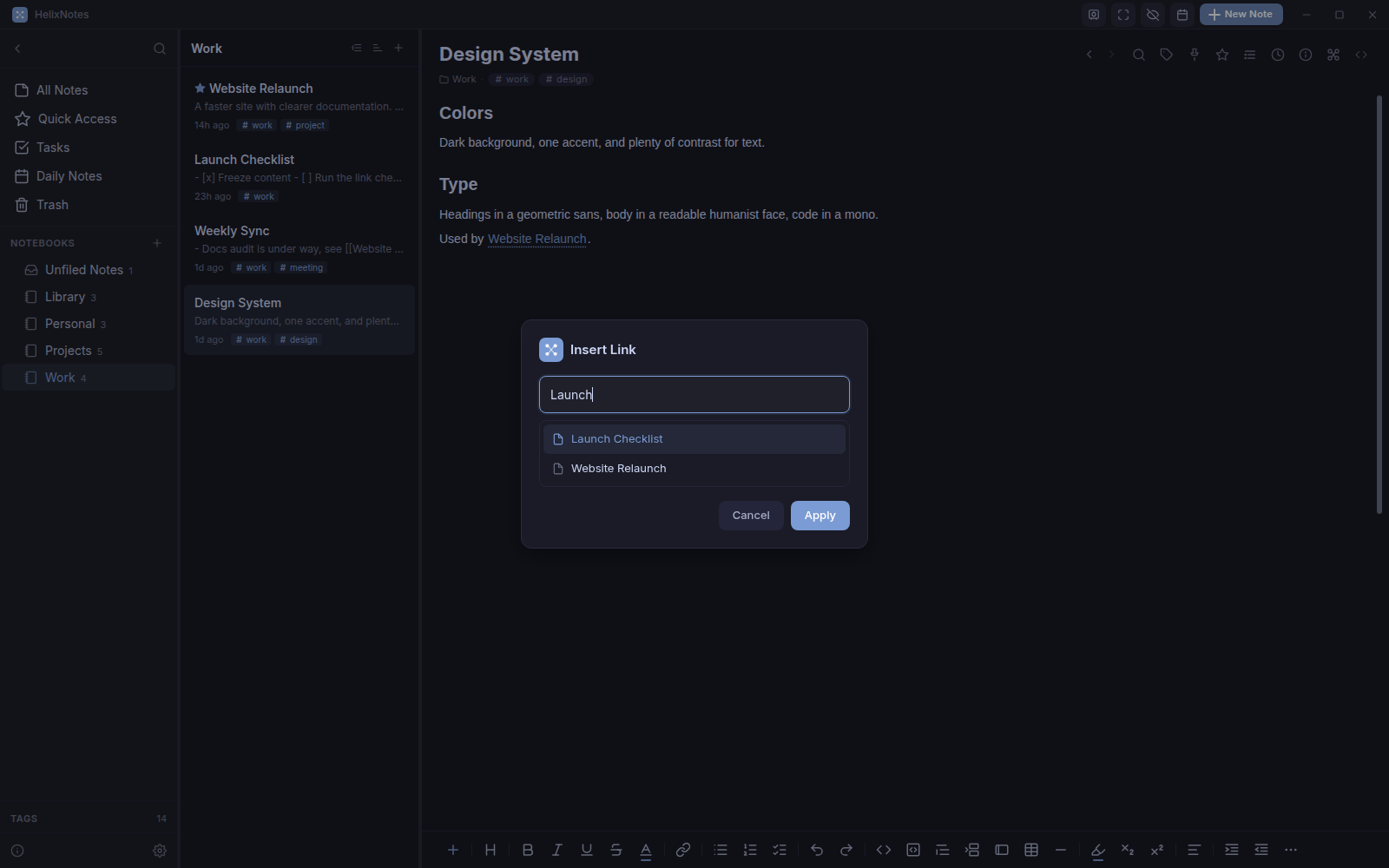1389x868 pixels.
Task: Click Apply in the Insert Link dialog
Action: [x=820, y=516]
